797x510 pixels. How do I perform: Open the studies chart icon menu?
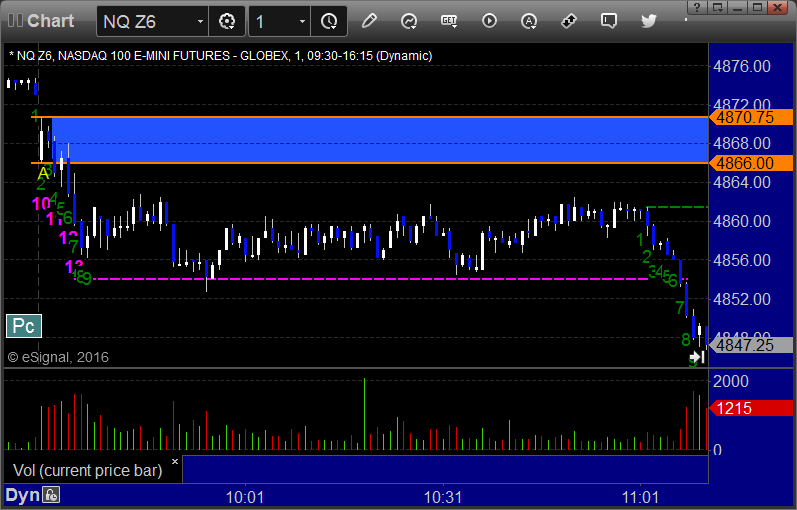tap(409, 21)
